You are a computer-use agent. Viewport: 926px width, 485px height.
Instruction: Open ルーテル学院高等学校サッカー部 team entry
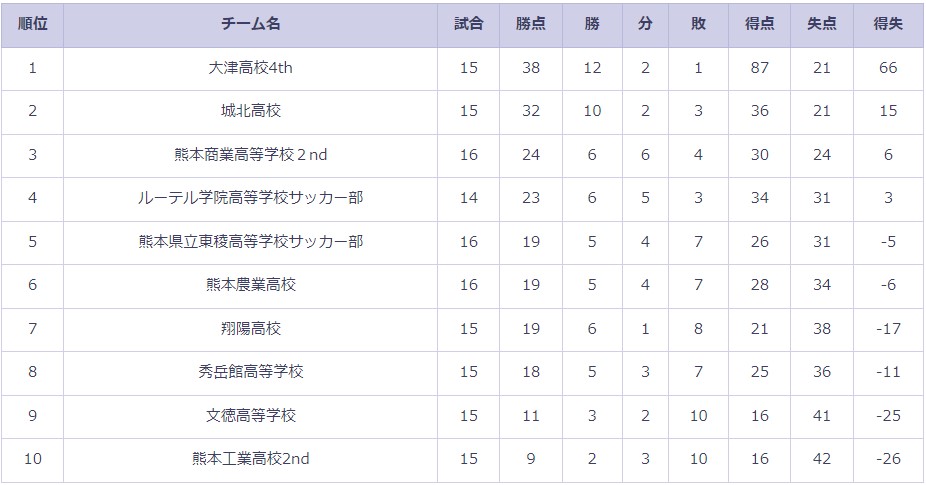click(x=250, y=198)
